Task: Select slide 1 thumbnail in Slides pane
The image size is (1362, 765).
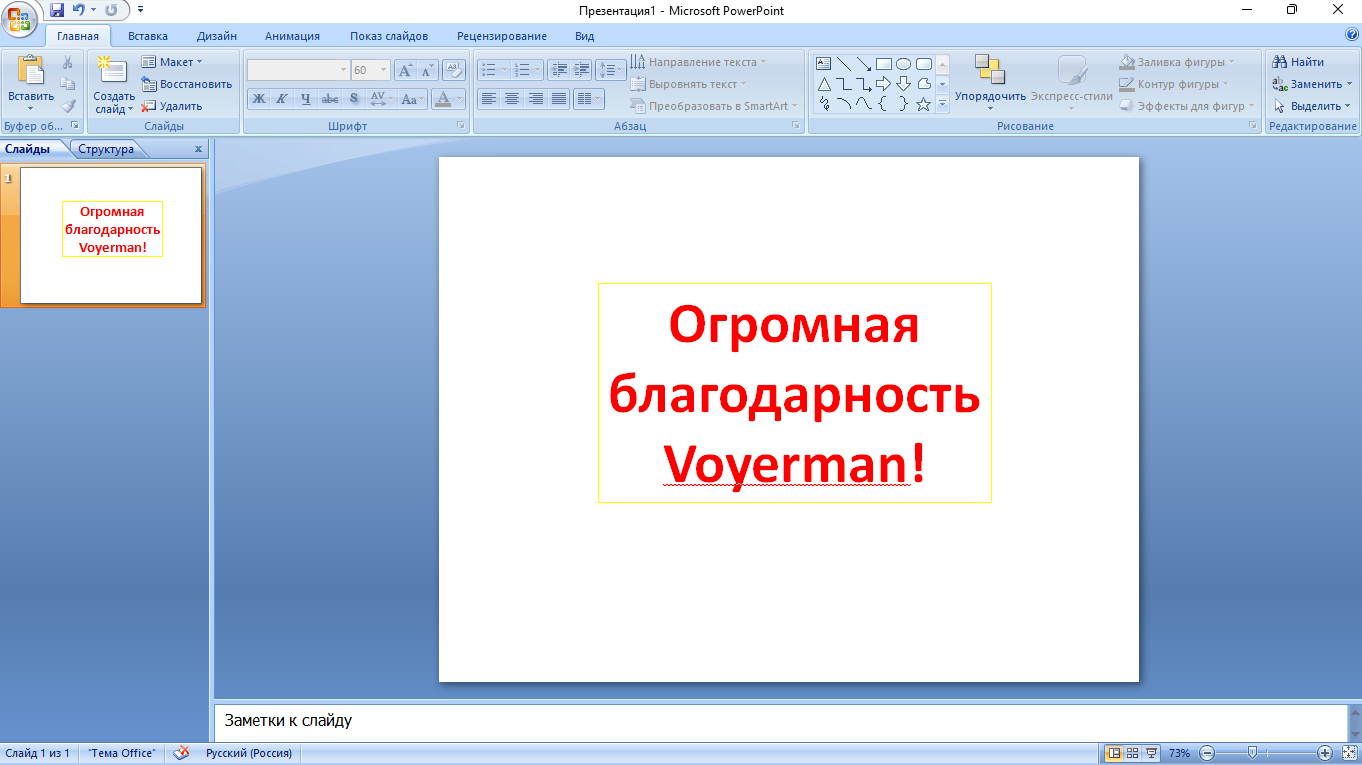Action: coord(111,235)
